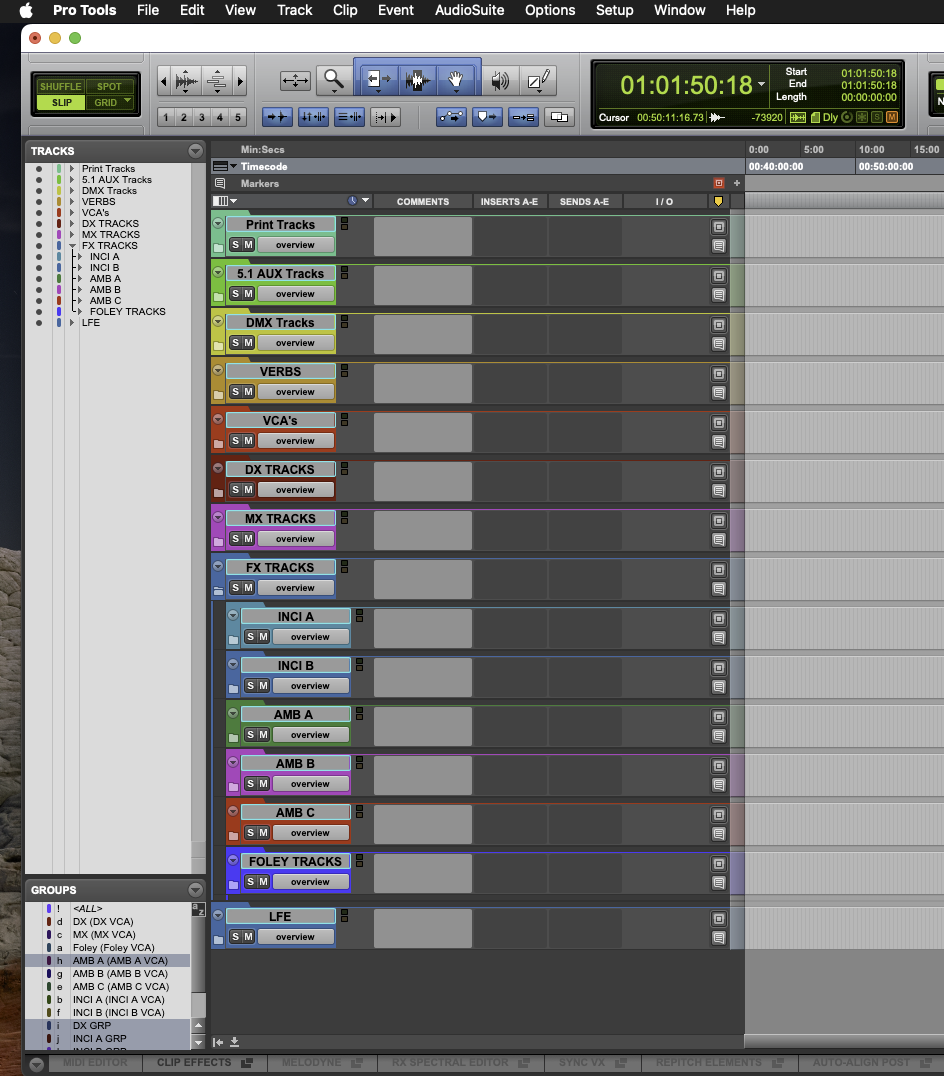This screenshot has width=944, height=1076.
Task: Select the Grabber hand tool
Action: point(456,80)
